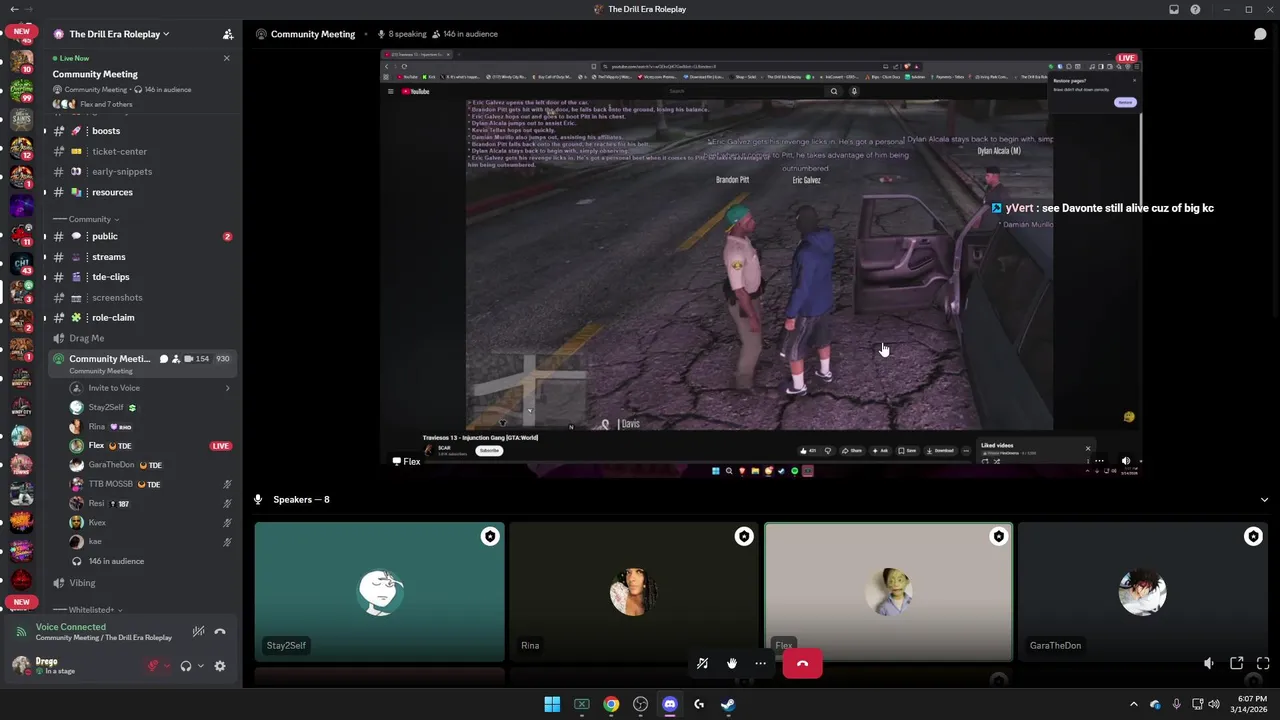
Task: Open the role-claim channel
Action: (141, 317)
